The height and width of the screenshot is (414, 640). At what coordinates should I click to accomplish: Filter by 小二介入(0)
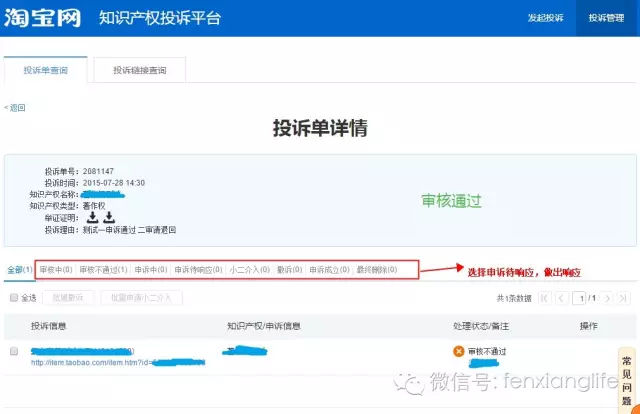pyautogui.click(x=250, y=269)
